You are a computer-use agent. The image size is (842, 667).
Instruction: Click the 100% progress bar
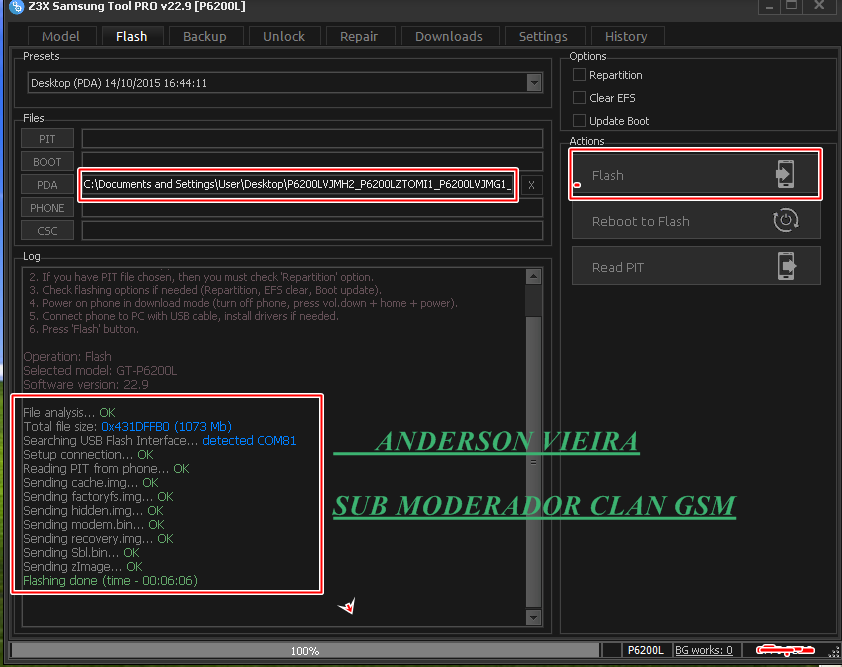click(x=304, y=650)
